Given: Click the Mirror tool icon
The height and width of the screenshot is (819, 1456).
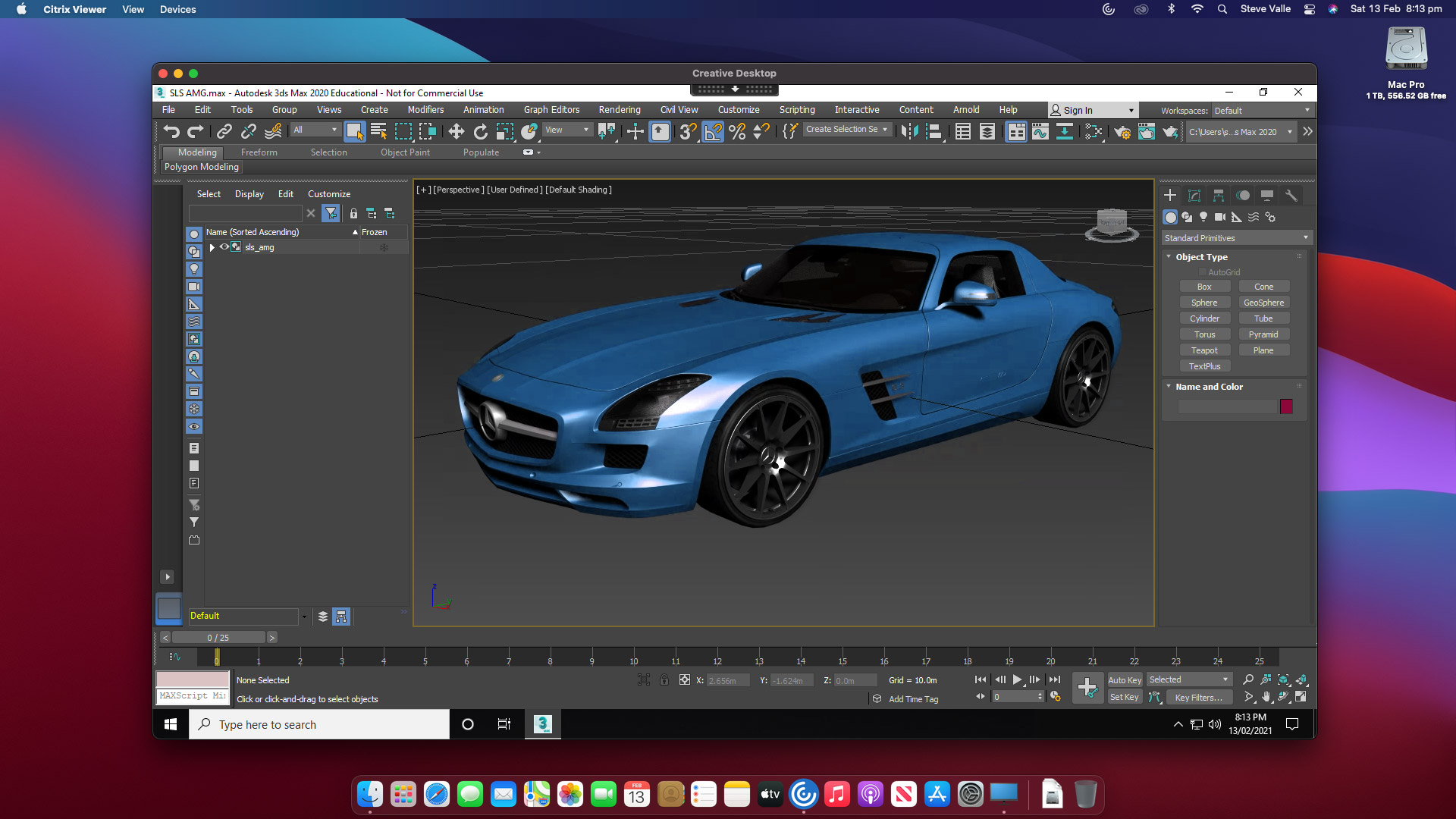Looking at the screenshot, I should tap(909, 132).
